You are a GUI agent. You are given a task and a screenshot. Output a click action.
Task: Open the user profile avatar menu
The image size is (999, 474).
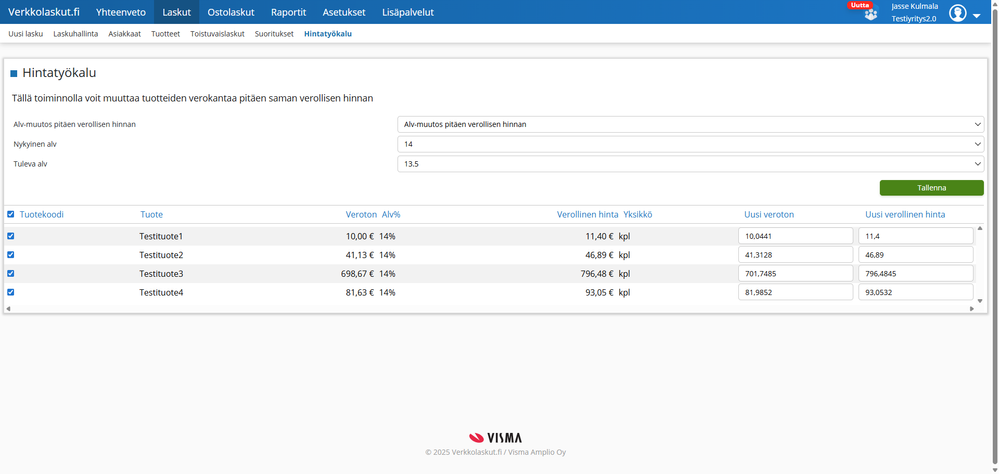958,13
